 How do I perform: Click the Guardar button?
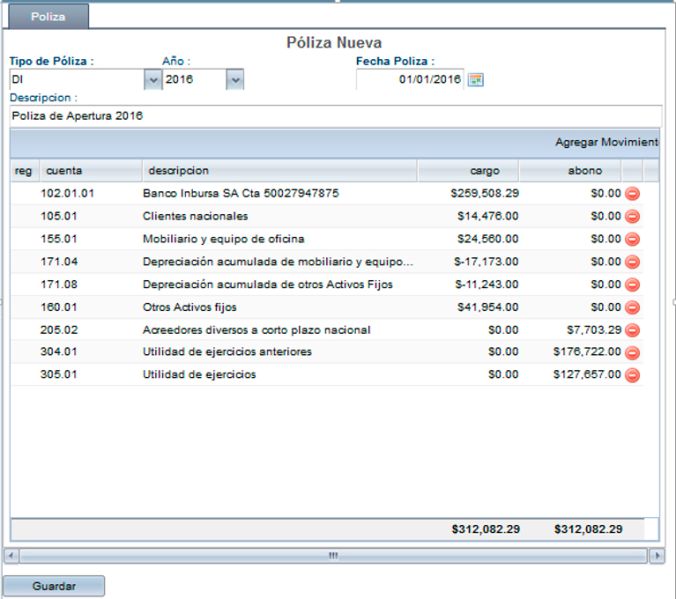click(x=54, y=586)
